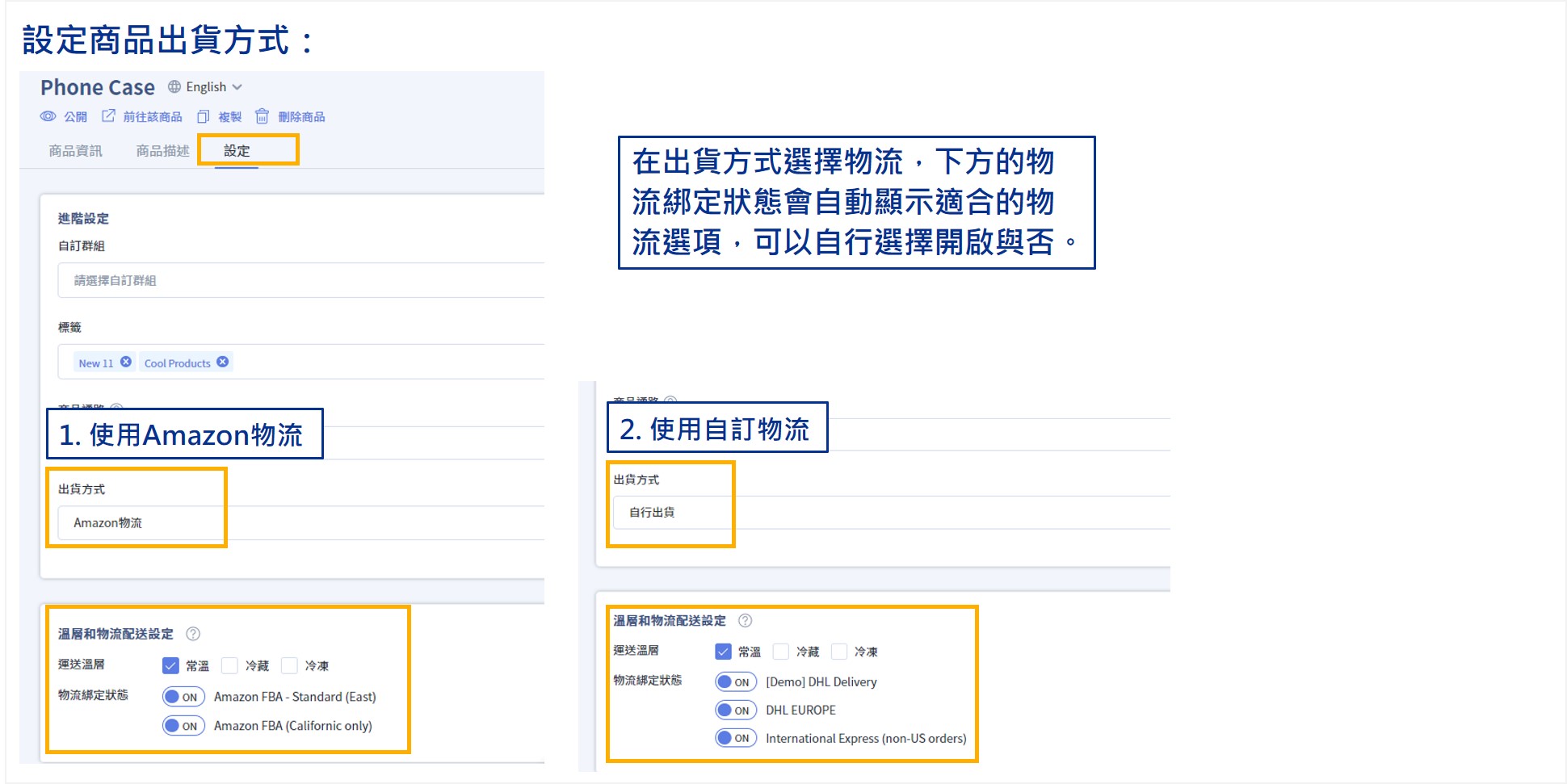This screenshot has height=784, width=1567.
Task: Click the eye icon beside 公開
Action: point(48,116)
